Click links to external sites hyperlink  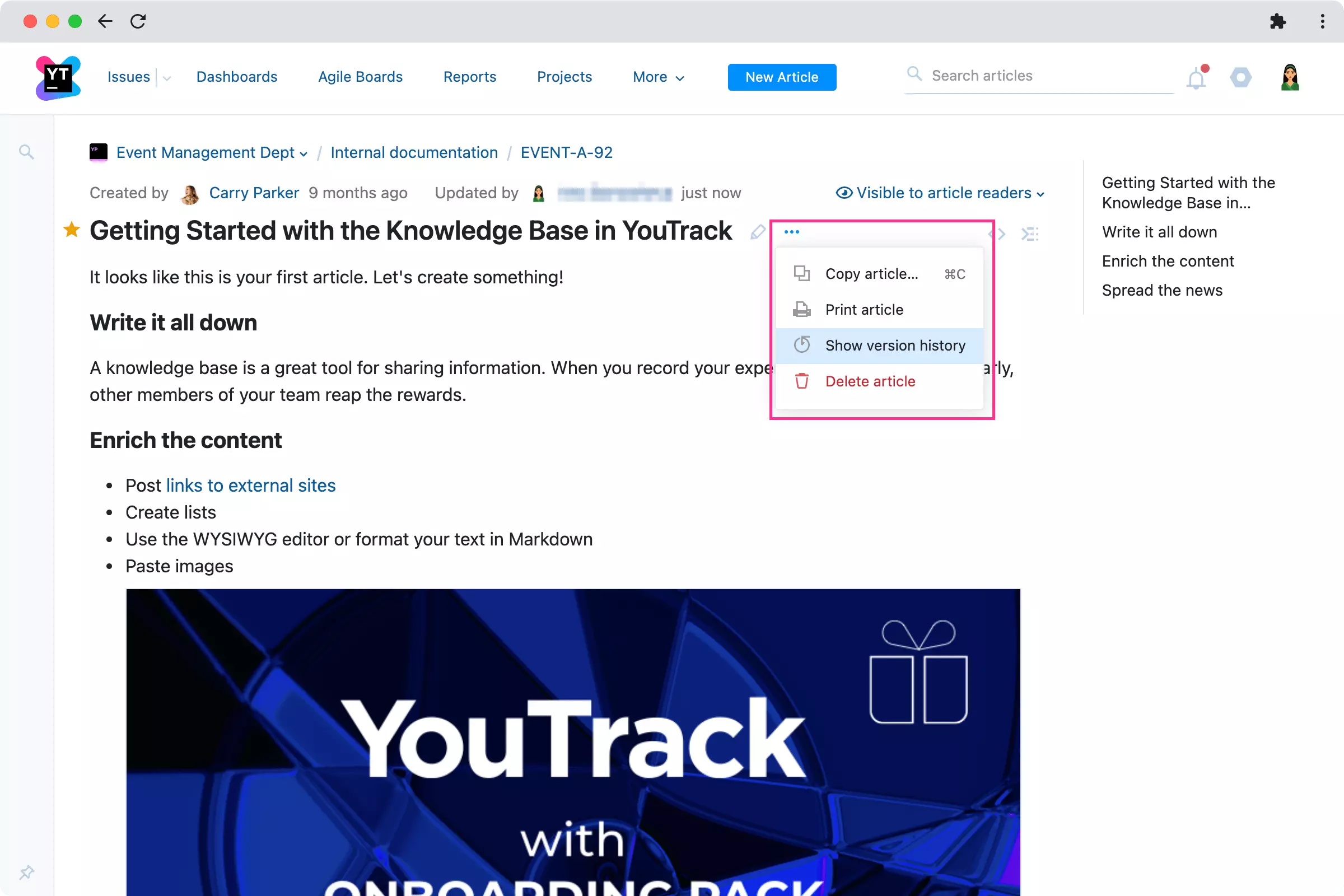[250, 486]
